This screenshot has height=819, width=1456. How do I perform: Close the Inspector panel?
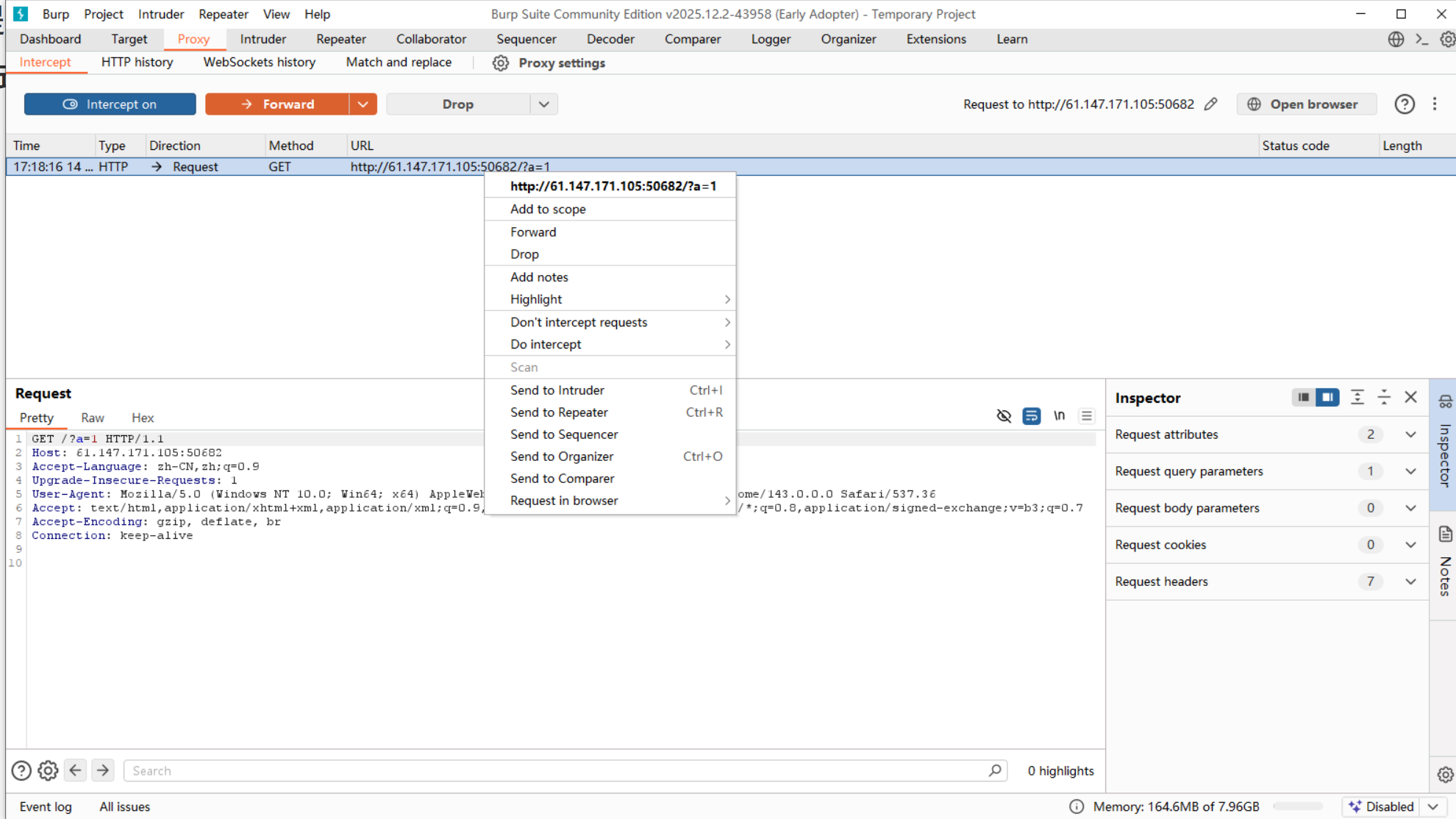[1410, 398]
